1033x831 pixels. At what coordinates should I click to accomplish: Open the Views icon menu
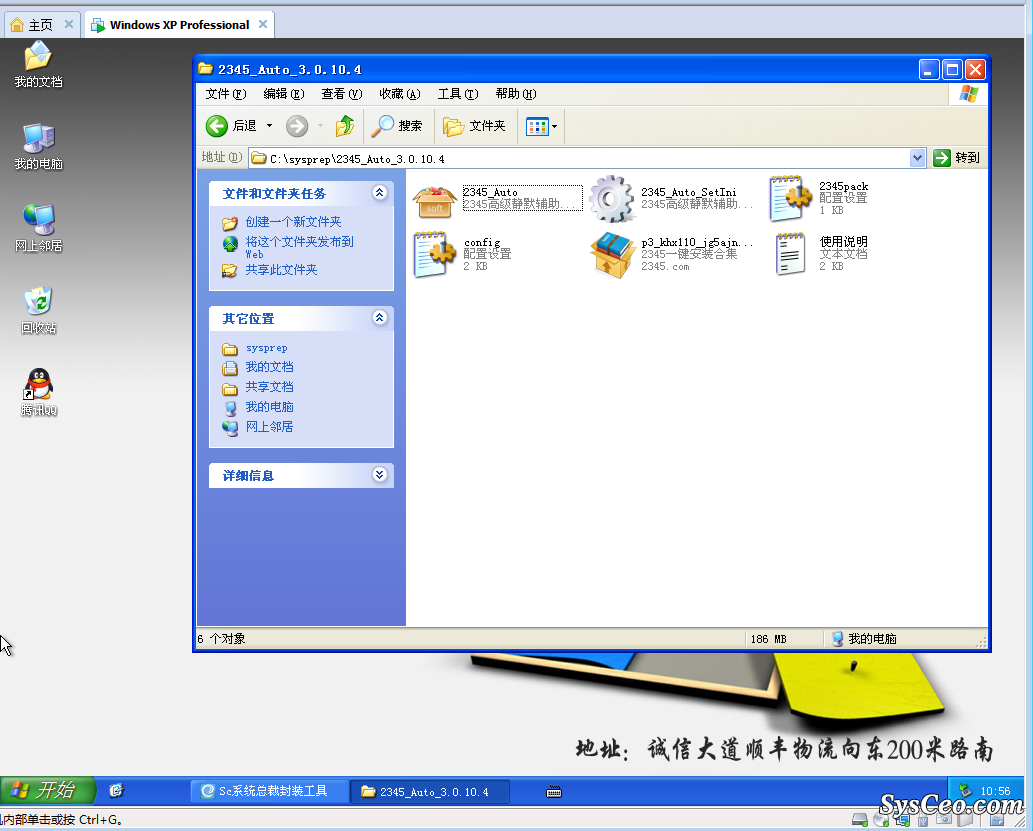click(x=542, y=126)
